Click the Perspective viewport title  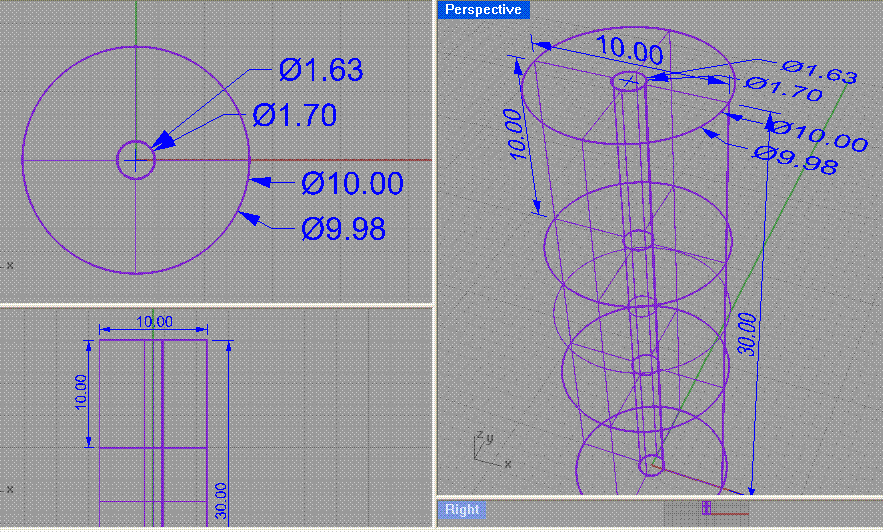[484, 9]
